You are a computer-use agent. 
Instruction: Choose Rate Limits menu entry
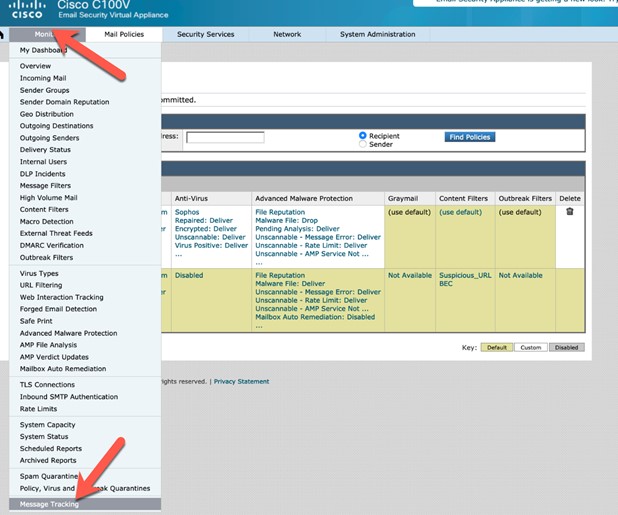(x=38, y=409)
